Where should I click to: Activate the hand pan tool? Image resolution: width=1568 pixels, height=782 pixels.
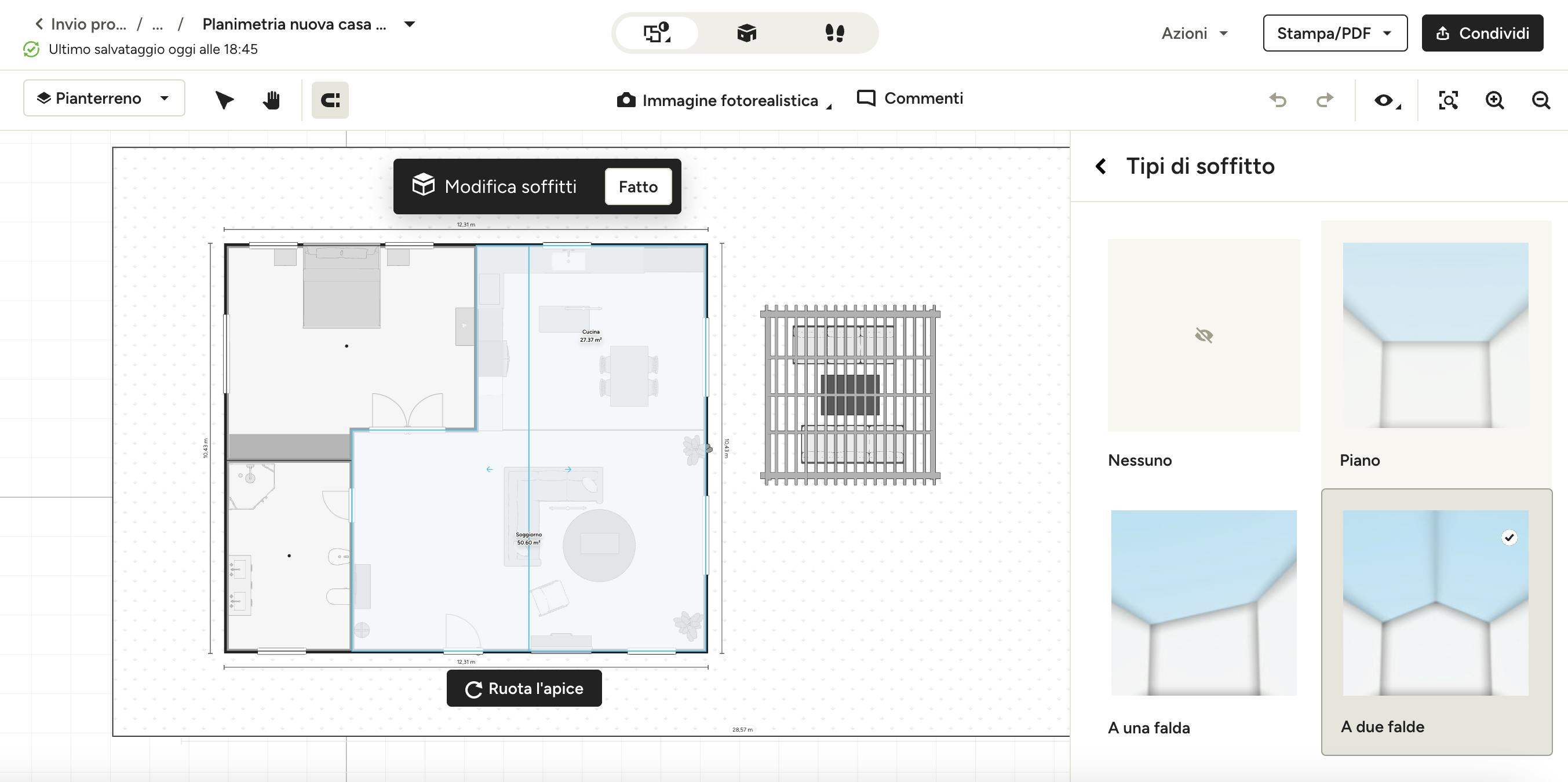pyautogui.click(x=271, y=100)
